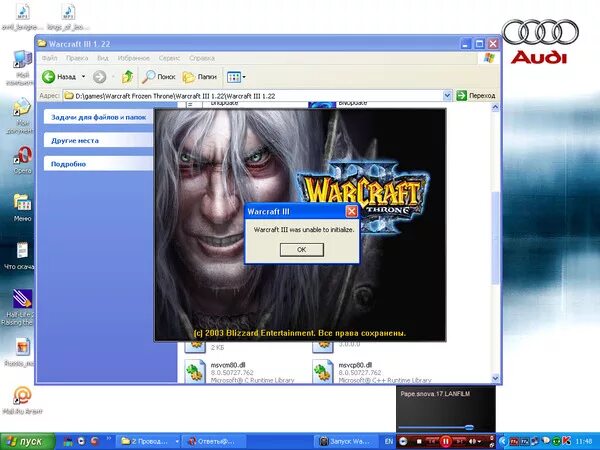The height and width of the screenshot is (450, 600).
Task: Click the media toolbar volume button
Action: pos(473,442)
